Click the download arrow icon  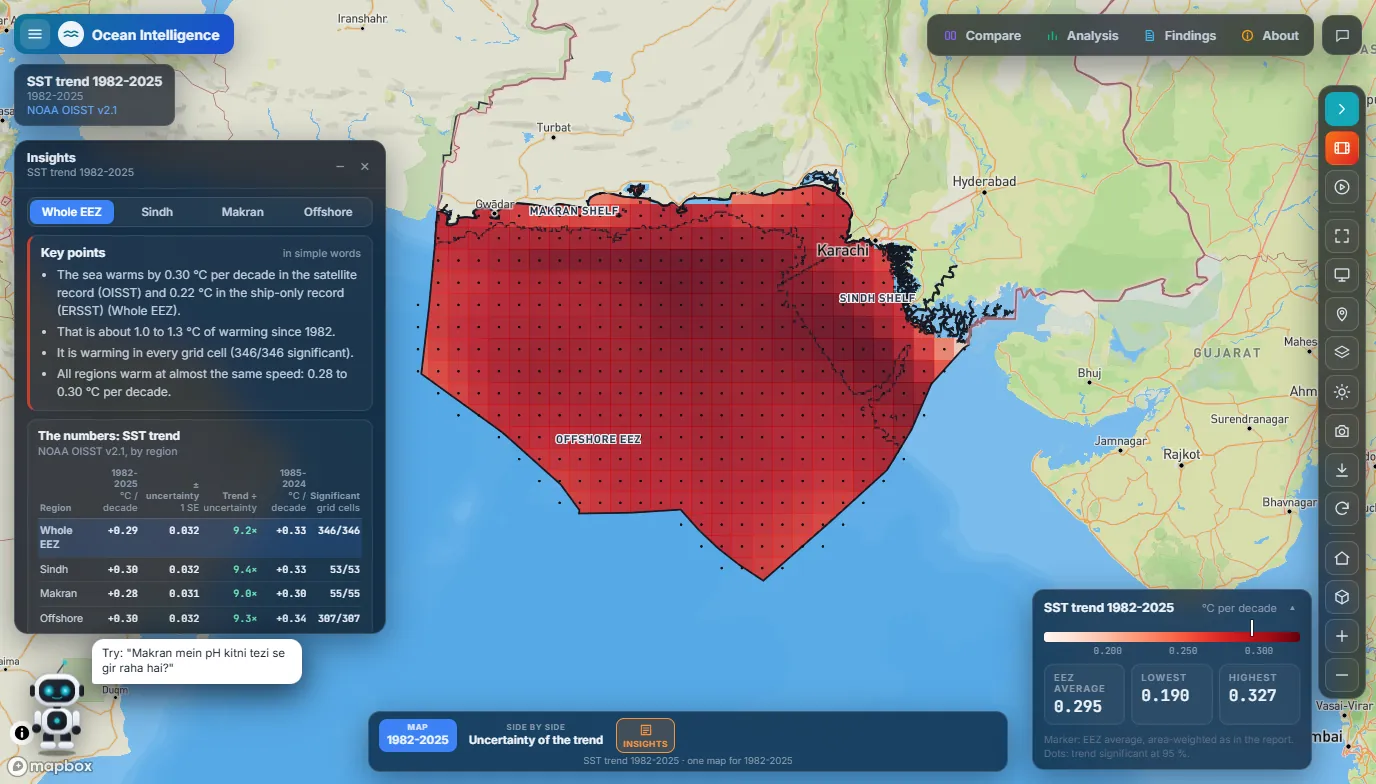1342,470
